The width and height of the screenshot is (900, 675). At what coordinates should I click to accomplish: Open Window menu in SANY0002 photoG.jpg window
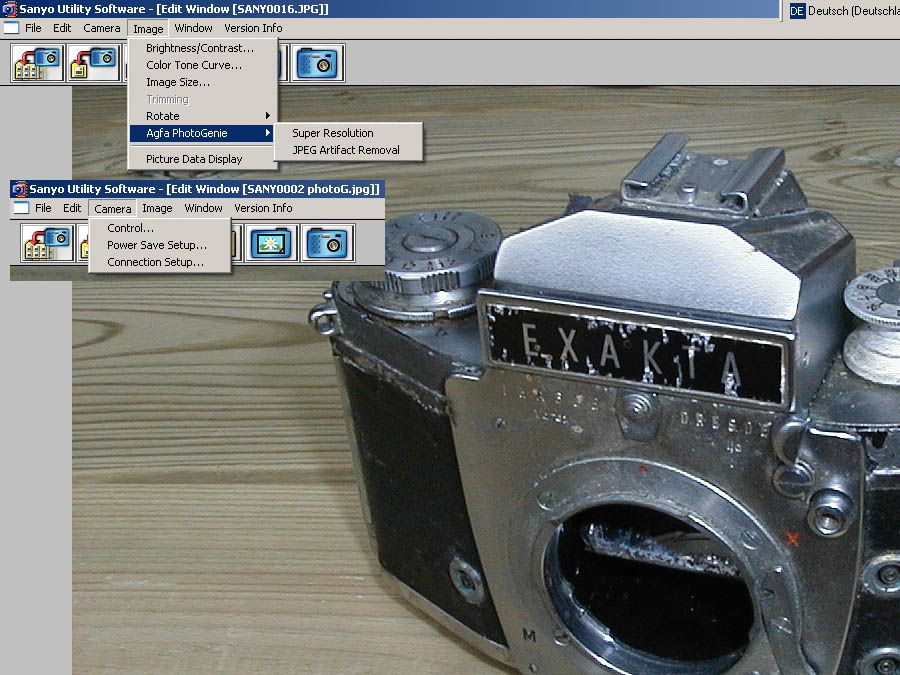click(x=203, y=208)
